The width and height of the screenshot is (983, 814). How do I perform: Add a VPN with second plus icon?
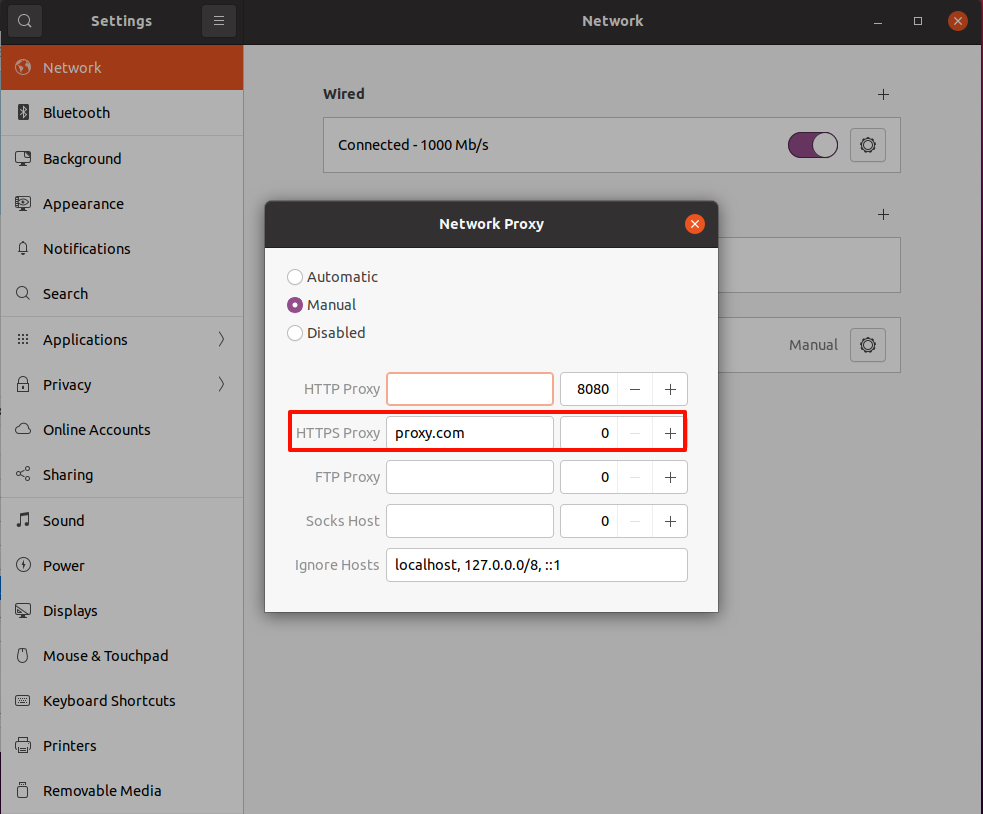click(x=883, y=214)
